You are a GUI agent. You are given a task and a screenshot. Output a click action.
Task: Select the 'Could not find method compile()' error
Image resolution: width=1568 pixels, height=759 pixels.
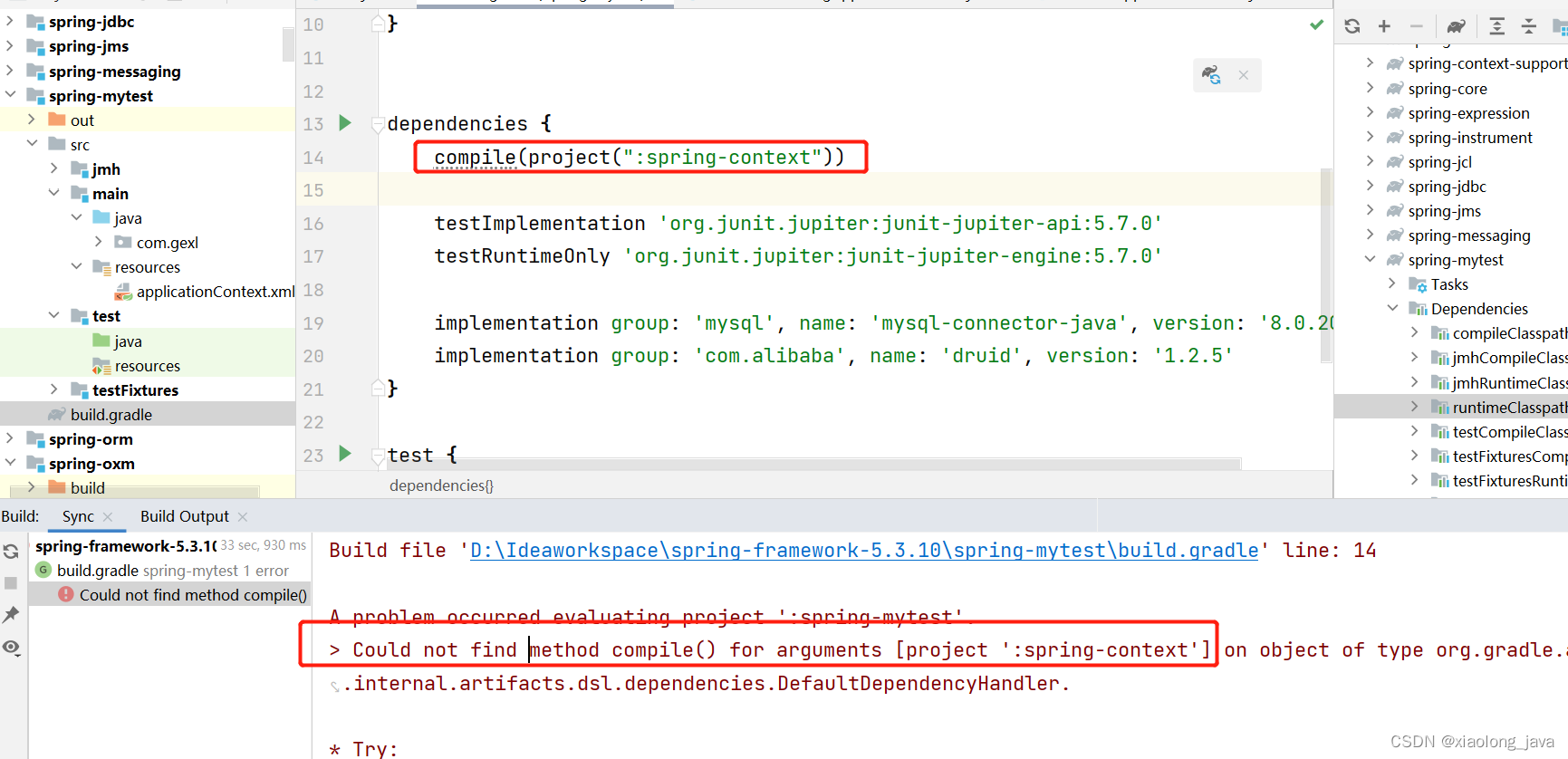coord(193,594)
